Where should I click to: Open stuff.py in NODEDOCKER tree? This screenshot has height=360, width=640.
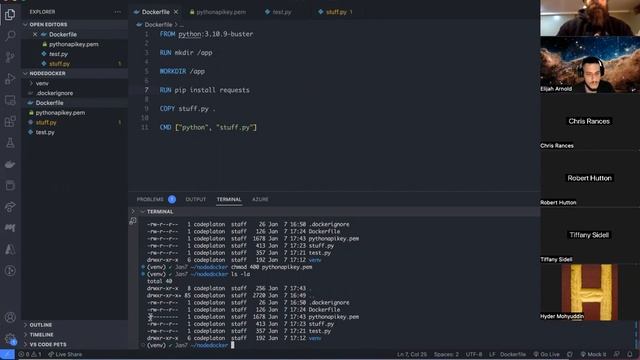coord(46,122)
